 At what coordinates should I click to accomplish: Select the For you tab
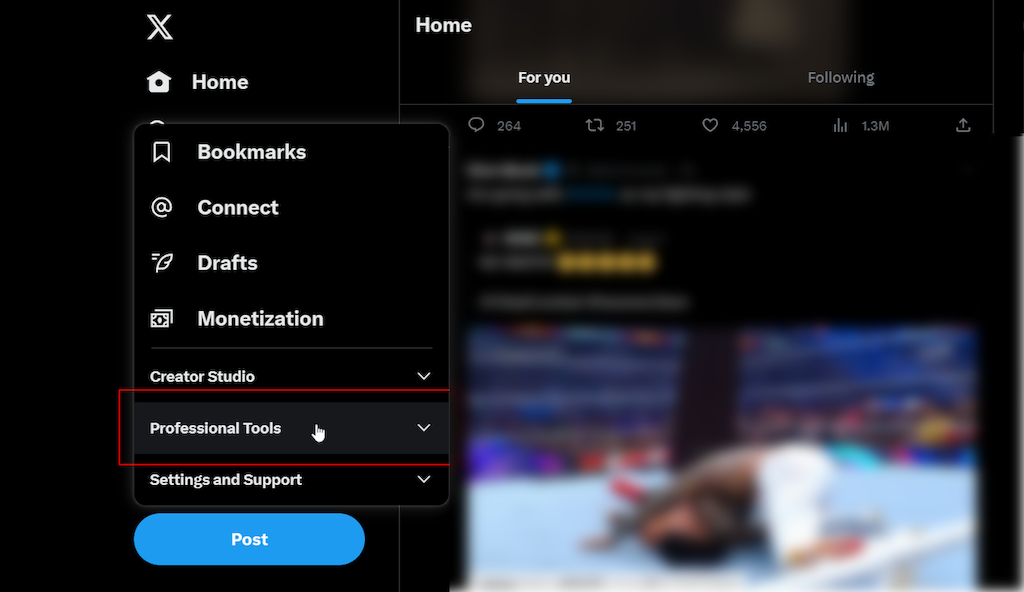(x=544, y=78)
